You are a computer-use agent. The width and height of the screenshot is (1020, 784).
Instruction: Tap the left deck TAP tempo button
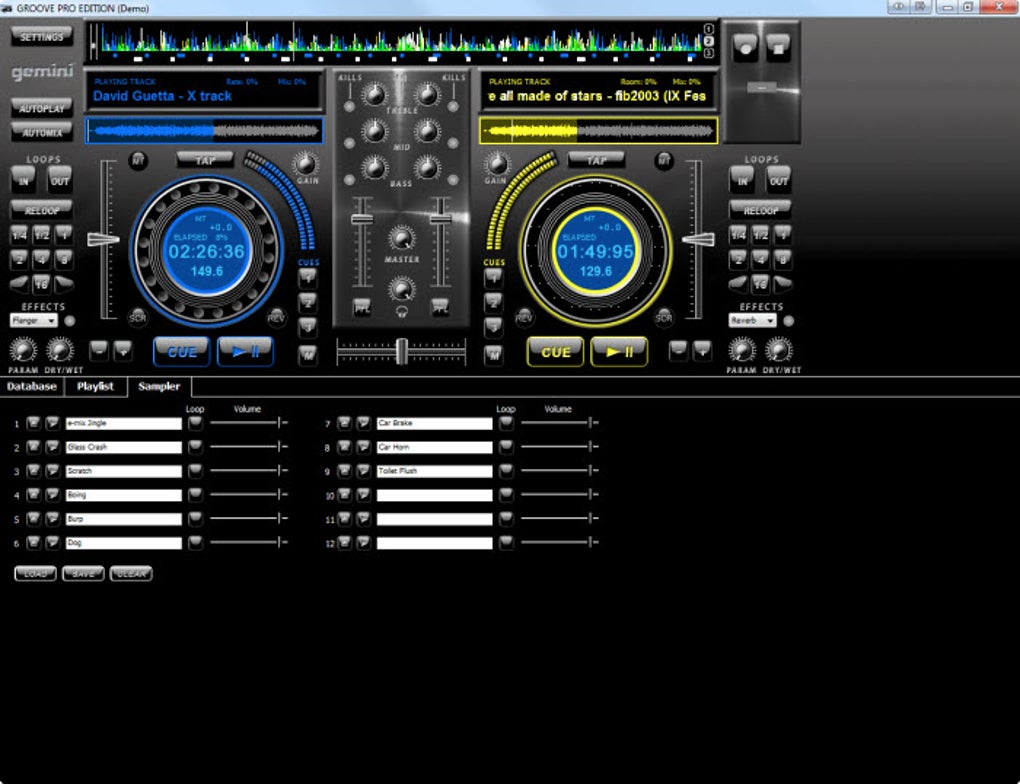(x=205, y=160)
